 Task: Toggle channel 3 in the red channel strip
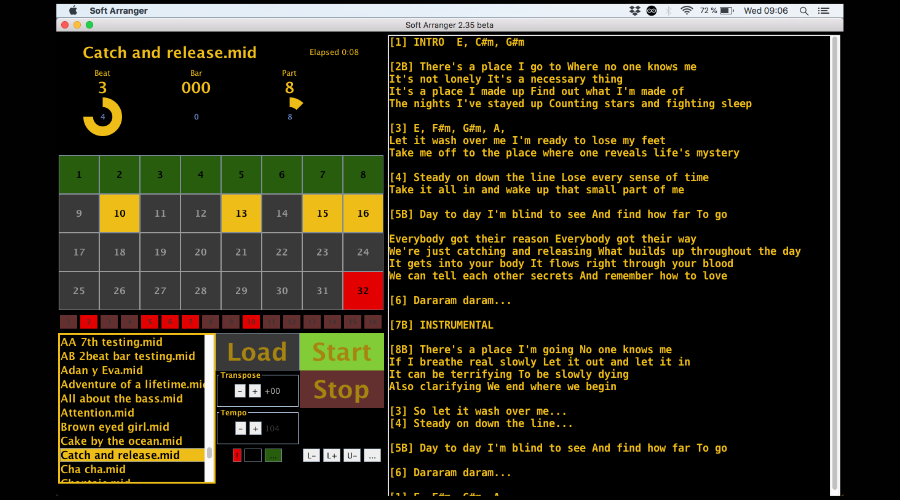pyautogui.click(x=109, y=322)
